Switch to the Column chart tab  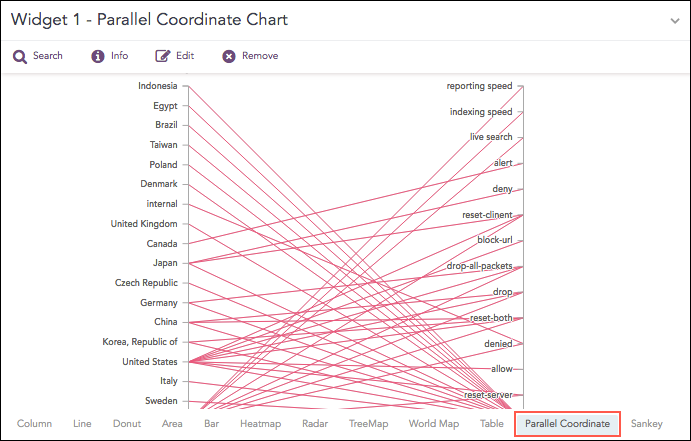34,424
